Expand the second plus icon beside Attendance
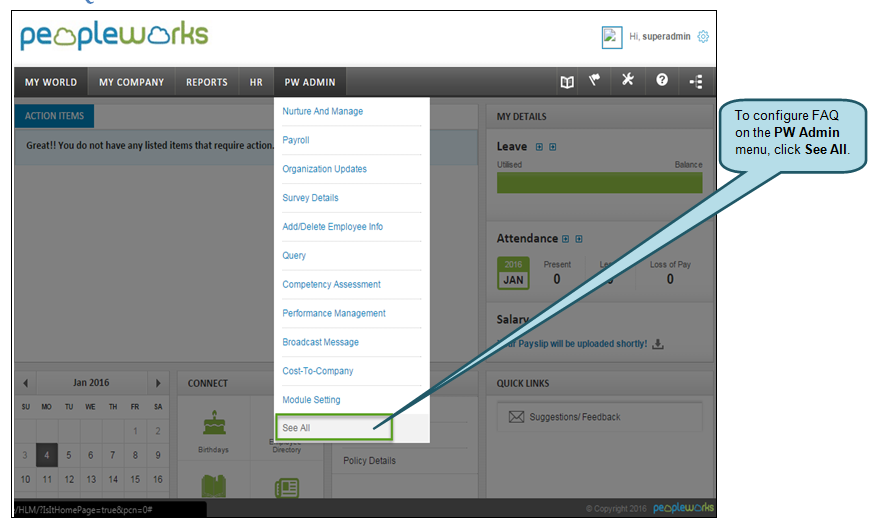869x527 pixels. [579, 239]
